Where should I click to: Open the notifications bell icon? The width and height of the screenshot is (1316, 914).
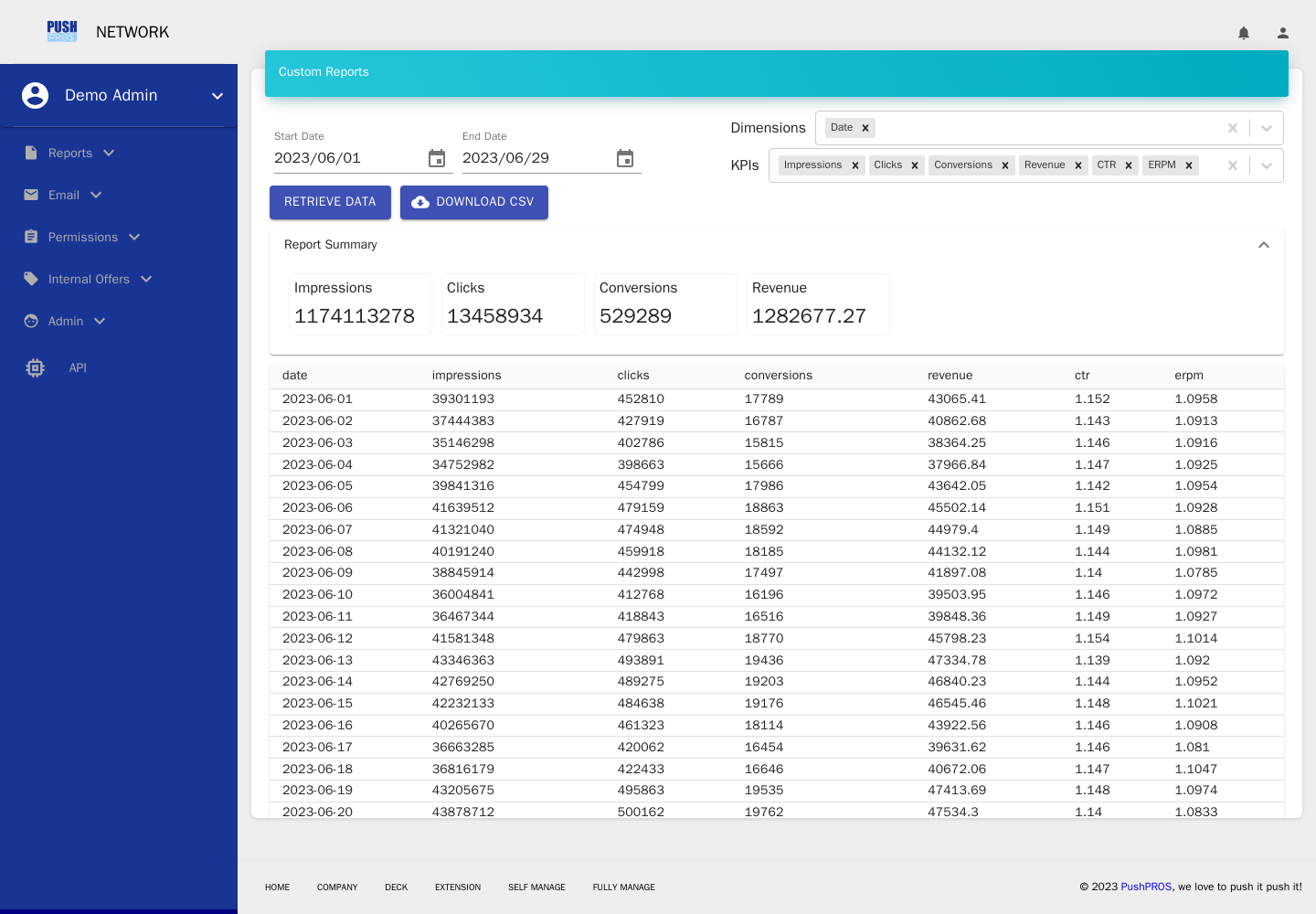coord(1244,33)
